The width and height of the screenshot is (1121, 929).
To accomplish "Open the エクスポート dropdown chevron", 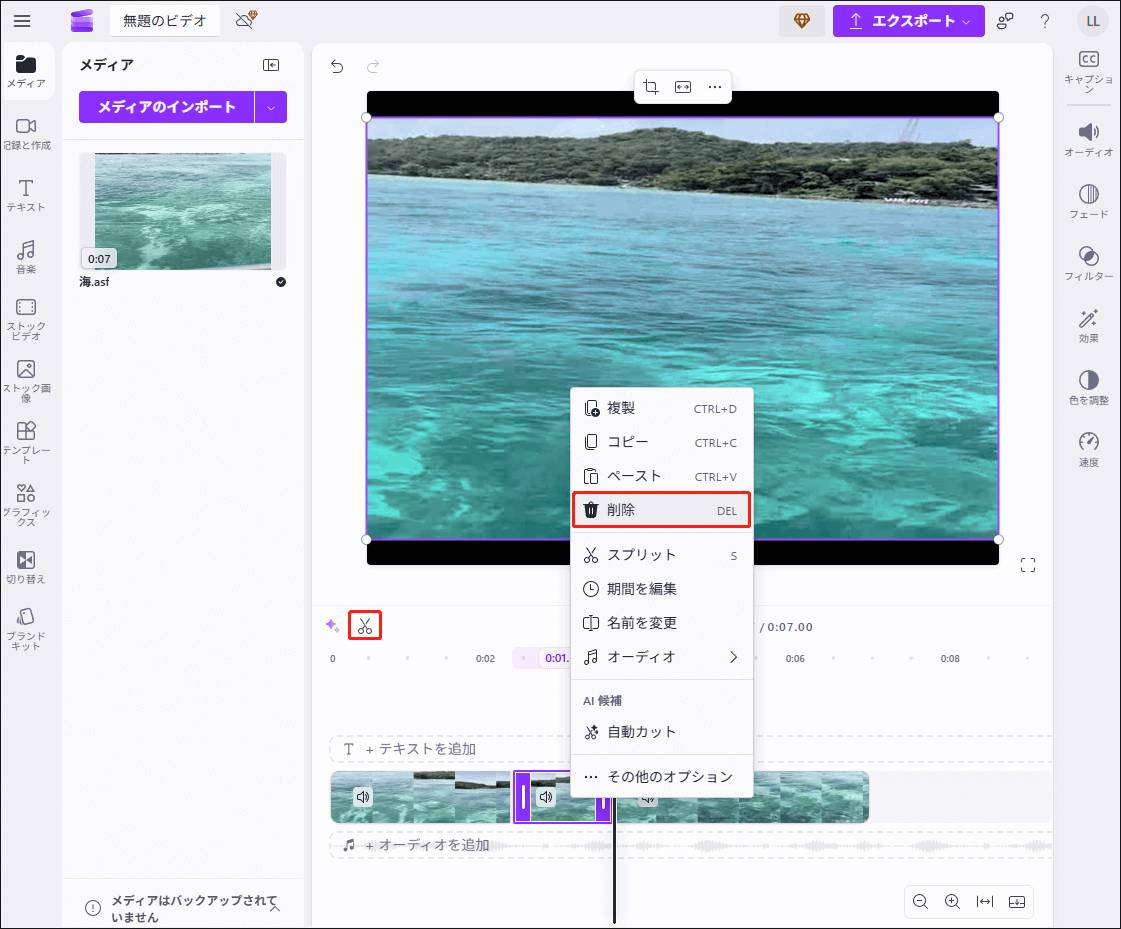I will click(x=968, y=20).
